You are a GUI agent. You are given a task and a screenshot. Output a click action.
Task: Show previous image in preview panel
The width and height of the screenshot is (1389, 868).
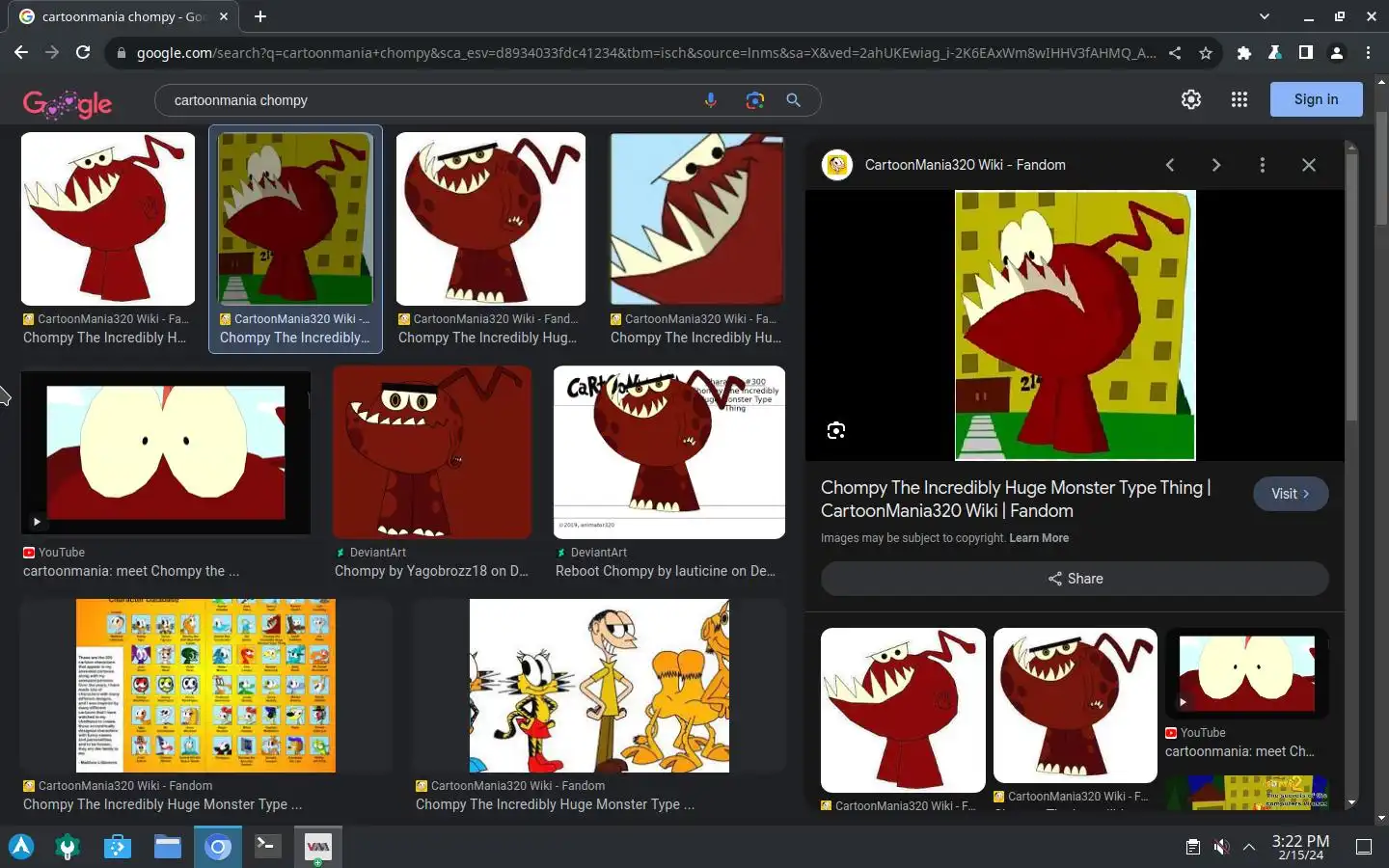click(1170, 165)
